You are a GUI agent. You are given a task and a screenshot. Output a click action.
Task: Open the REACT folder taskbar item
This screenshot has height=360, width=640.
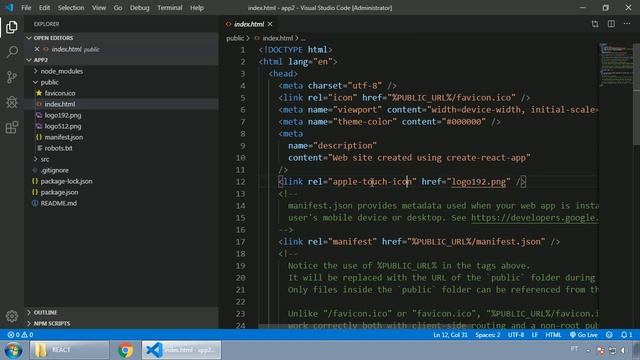click(x=69, y=350)
